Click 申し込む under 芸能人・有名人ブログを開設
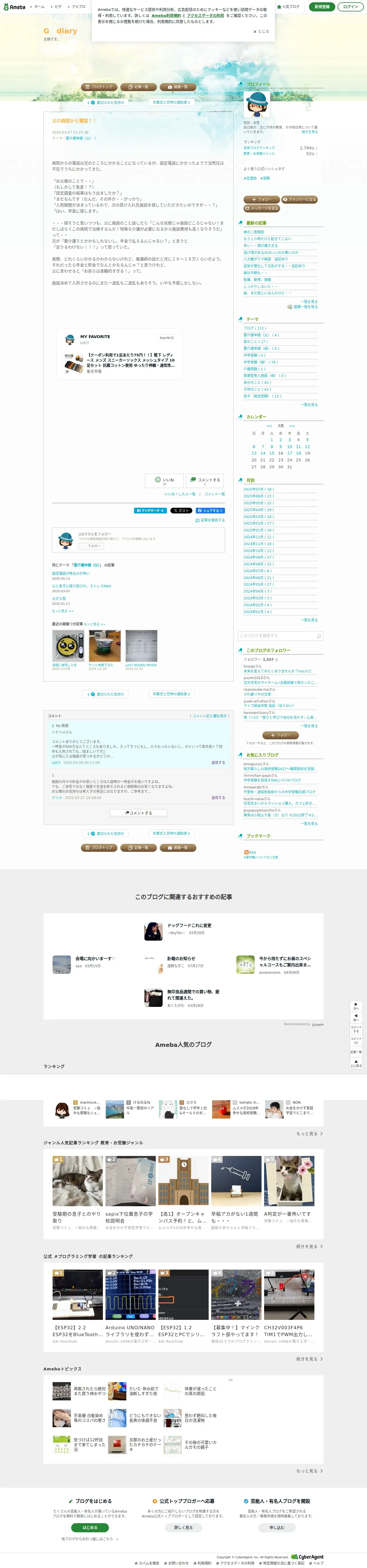 coord(277,1527)
